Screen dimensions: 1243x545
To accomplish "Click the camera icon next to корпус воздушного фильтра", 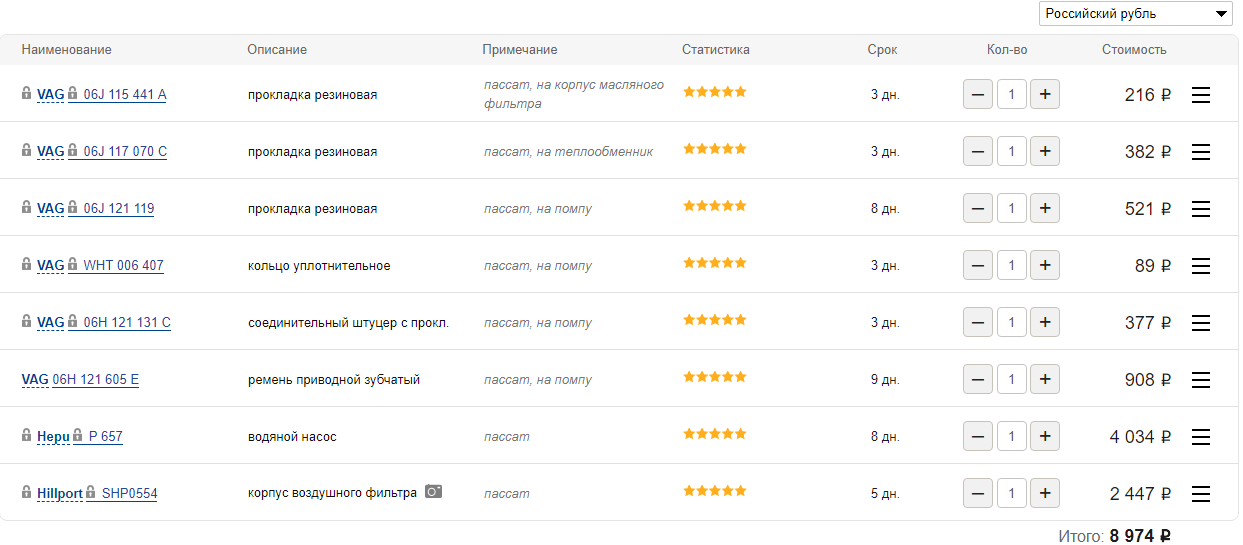I will click(433, 492).
